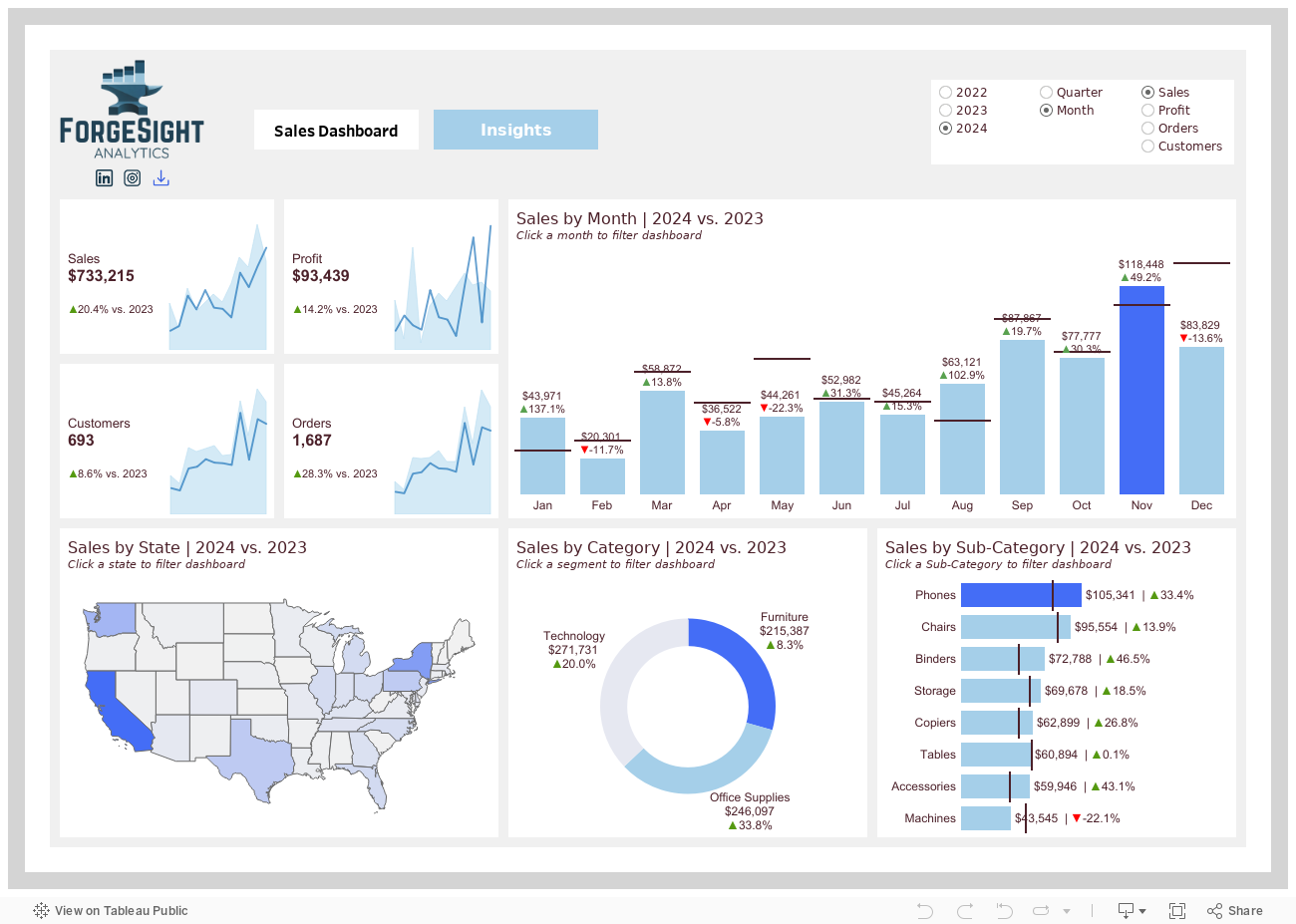
Task: Select the 2022 year radio button
Action: pyautogui.click(x=946, y=93)
